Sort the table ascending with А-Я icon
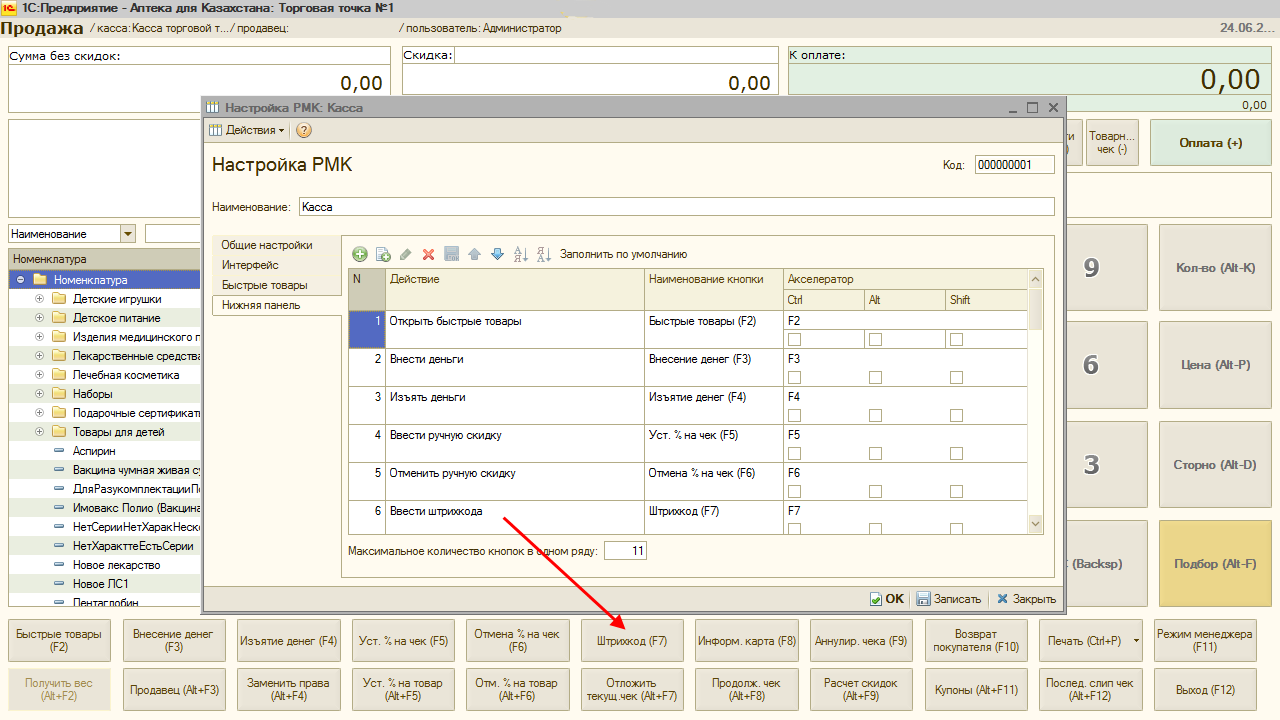This screenshot has height=720, width=1280. click(520, 255)
